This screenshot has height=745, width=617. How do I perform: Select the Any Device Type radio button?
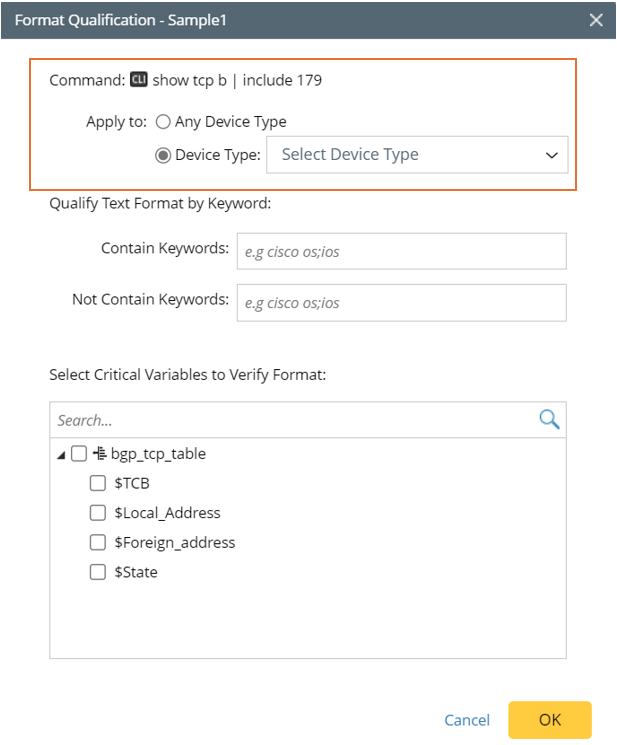[163, 122]
